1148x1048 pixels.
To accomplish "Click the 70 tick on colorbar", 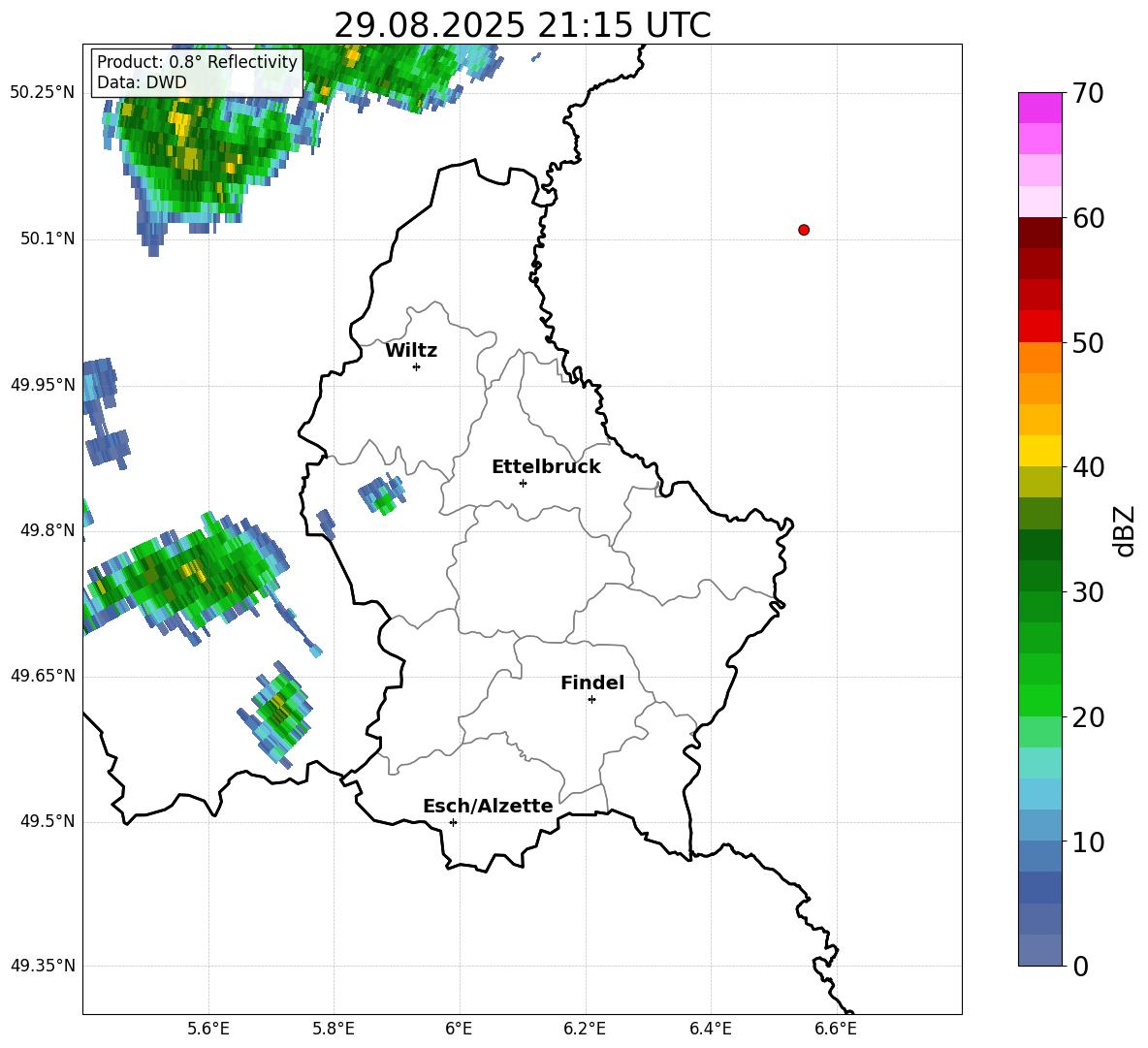I will 1088,94.
